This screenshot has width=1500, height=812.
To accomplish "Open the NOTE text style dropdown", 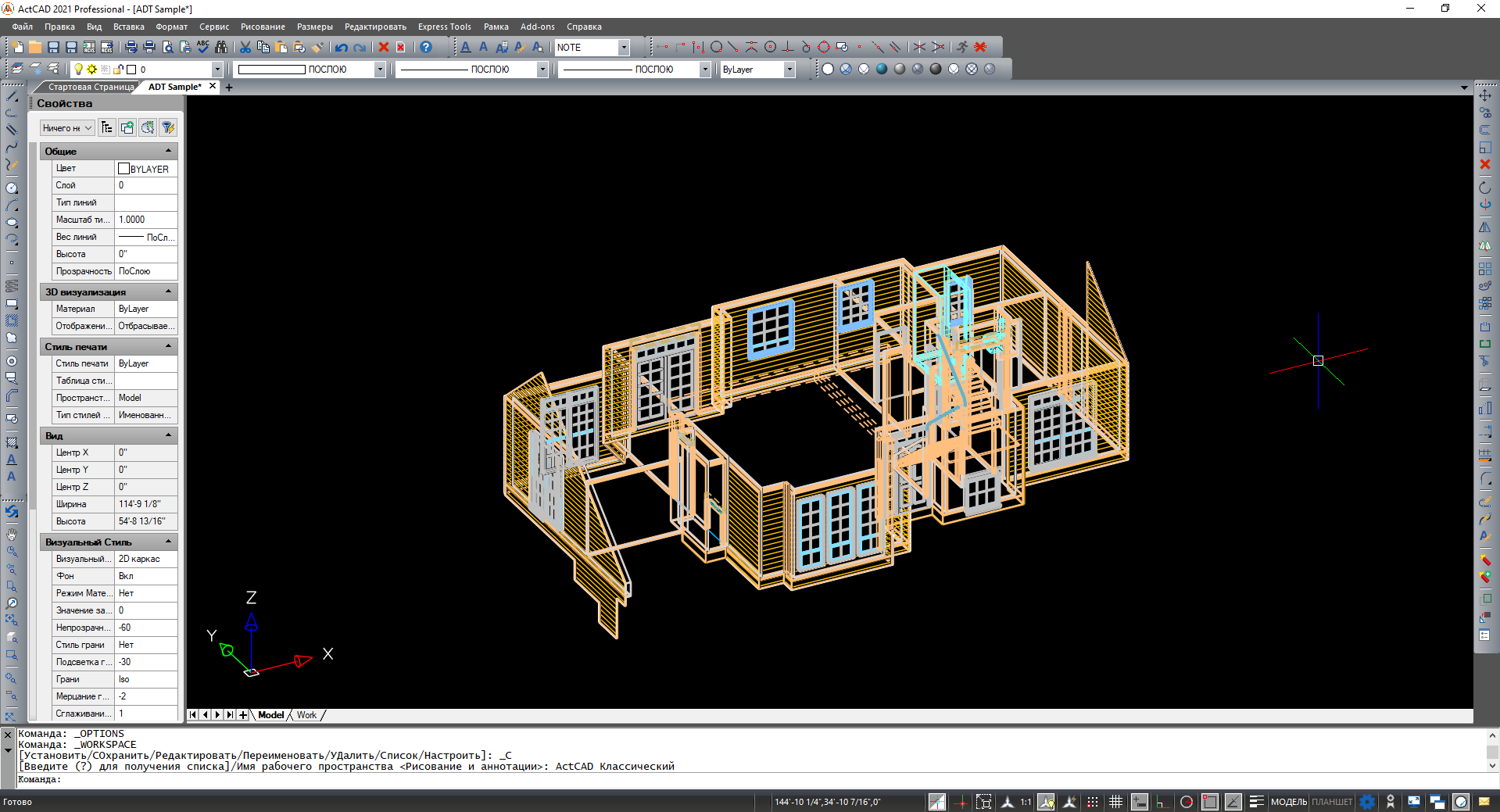I will [623, 48].
